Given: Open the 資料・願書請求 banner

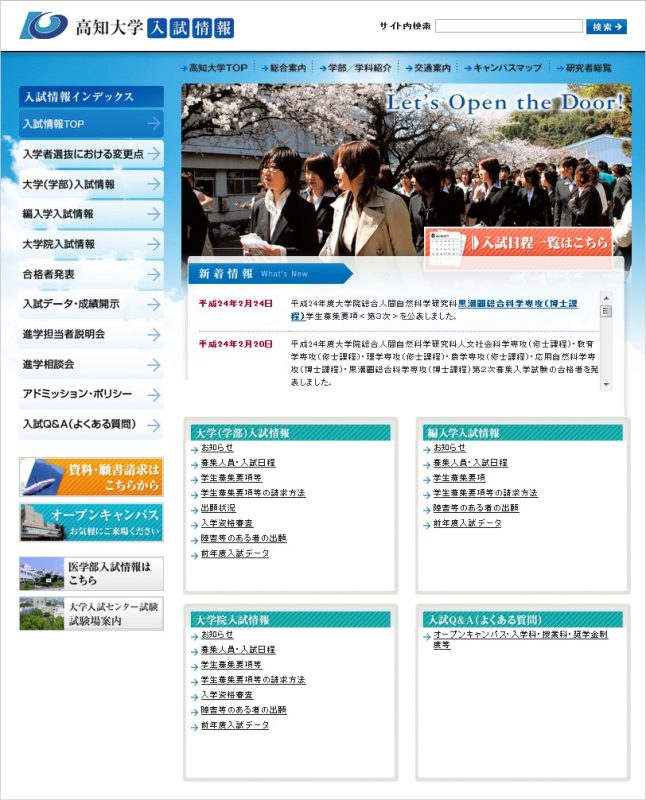Looking at the screenshot, I should 91,477.
